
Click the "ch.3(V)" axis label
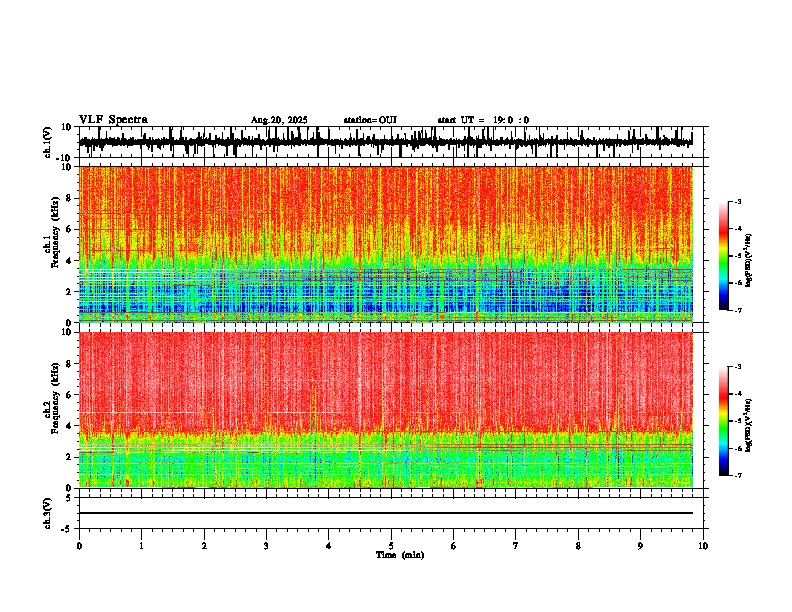(x=48, y=513)
